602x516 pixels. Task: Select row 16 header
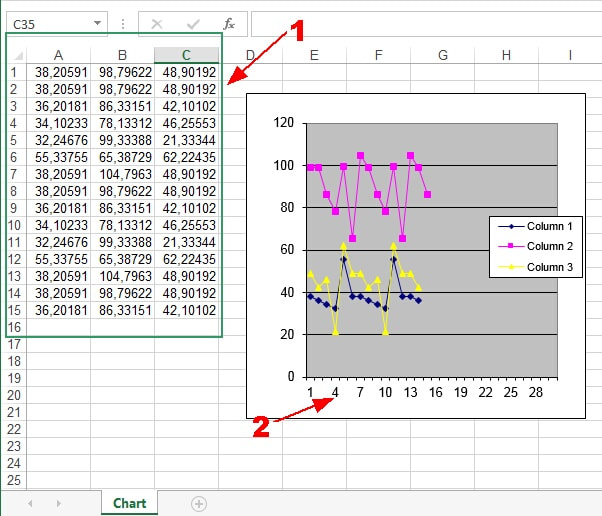pyautogui.click(x=14, y=327)
